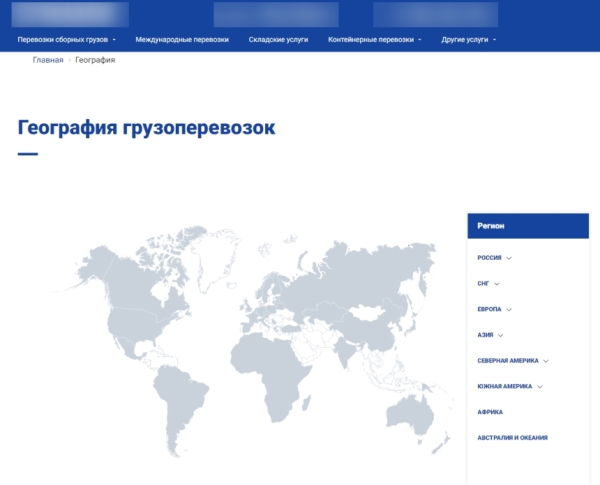Click the Россия region label

click(489, 258)
